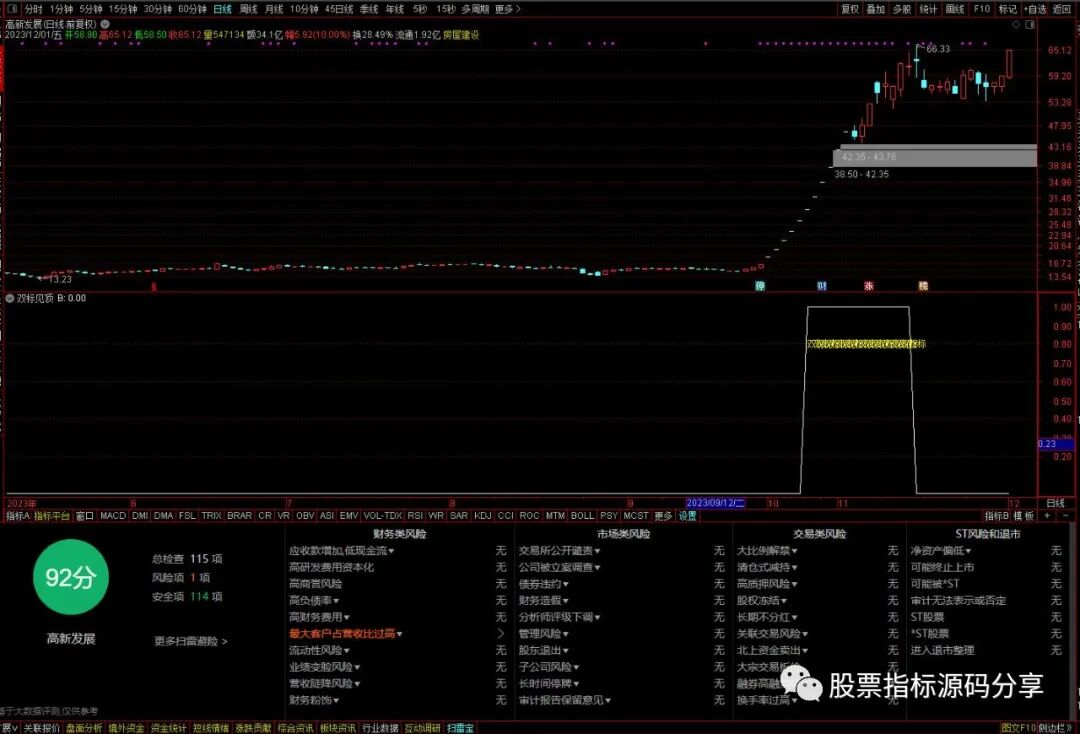
Task: Click the 标记 mark button
Action: (x=1008, y=9)
